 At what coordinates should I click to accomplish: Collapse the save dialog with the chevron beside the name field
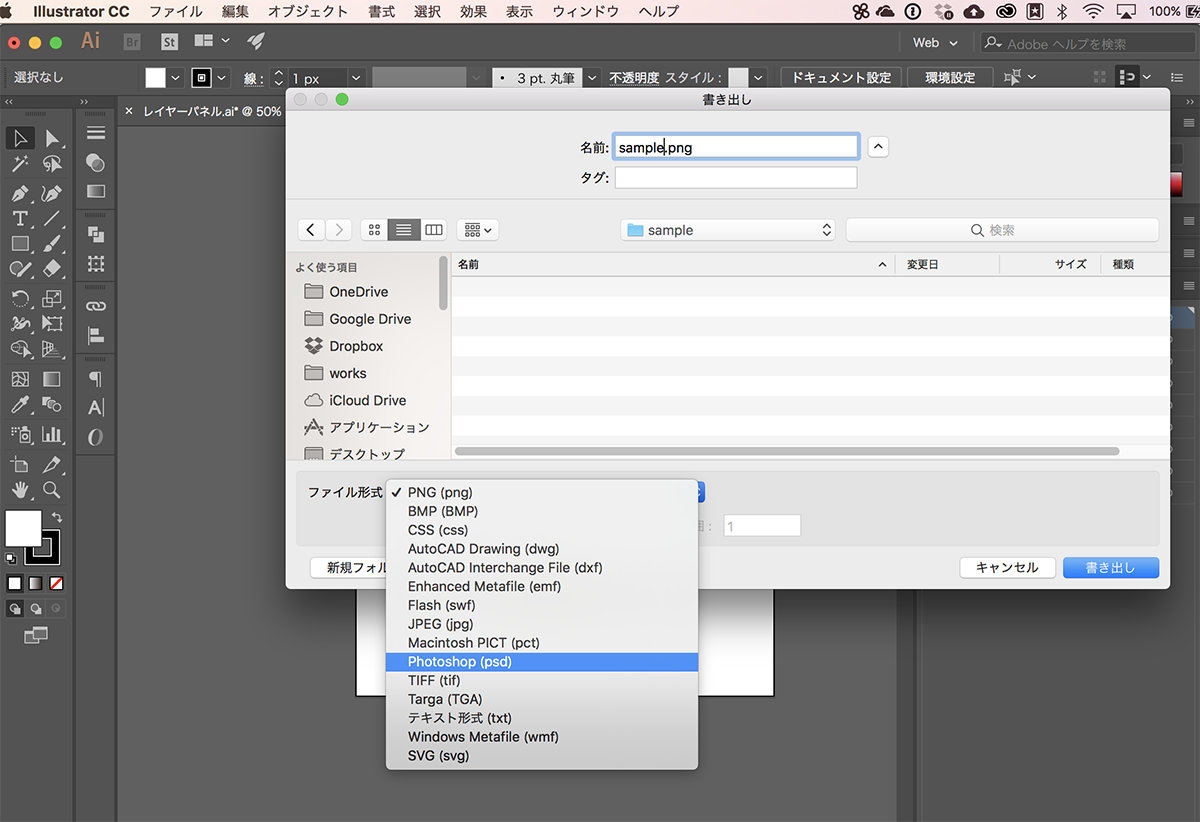point(878,147)
